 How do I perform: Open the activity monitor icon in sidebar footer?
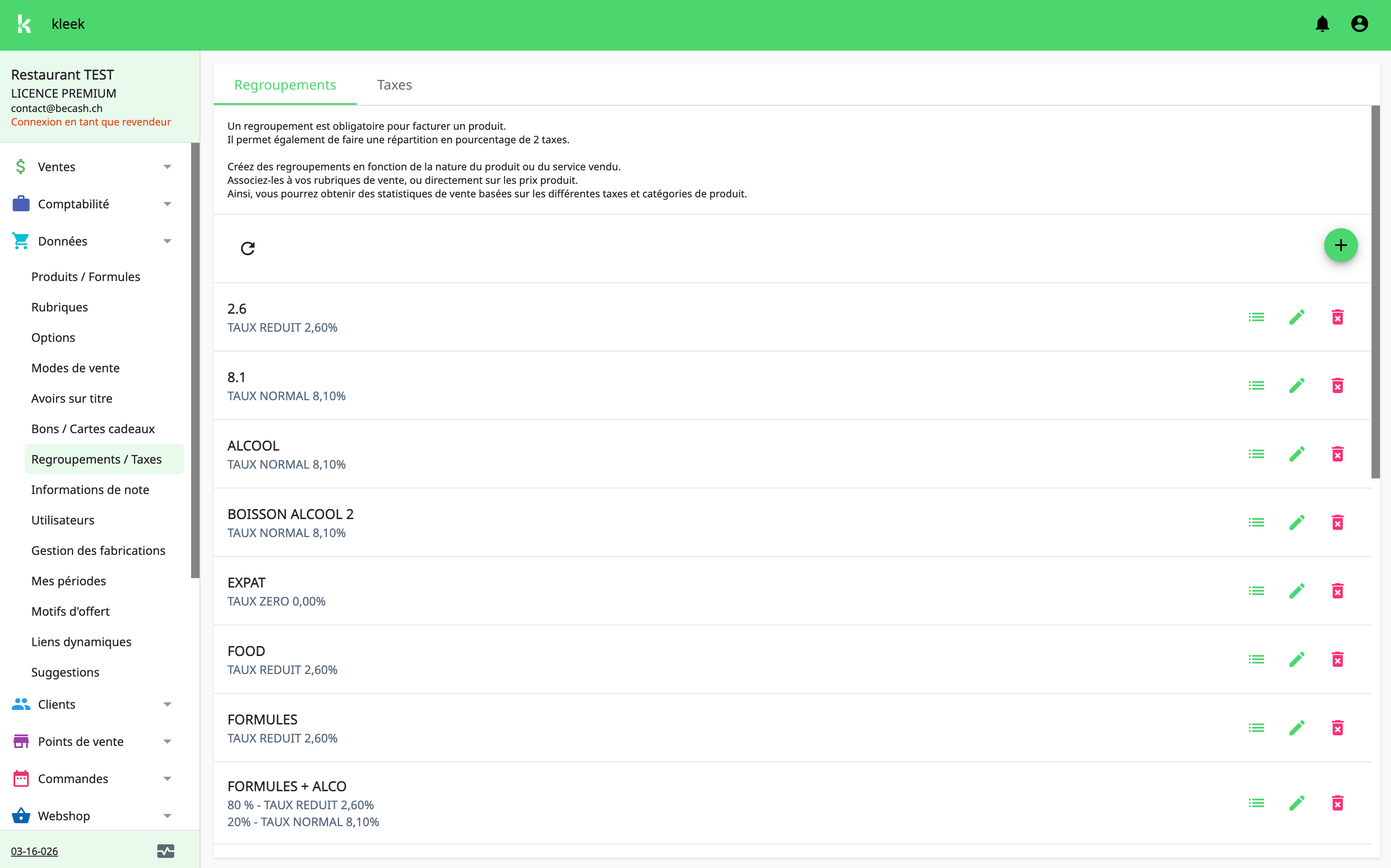pos(165,851)
